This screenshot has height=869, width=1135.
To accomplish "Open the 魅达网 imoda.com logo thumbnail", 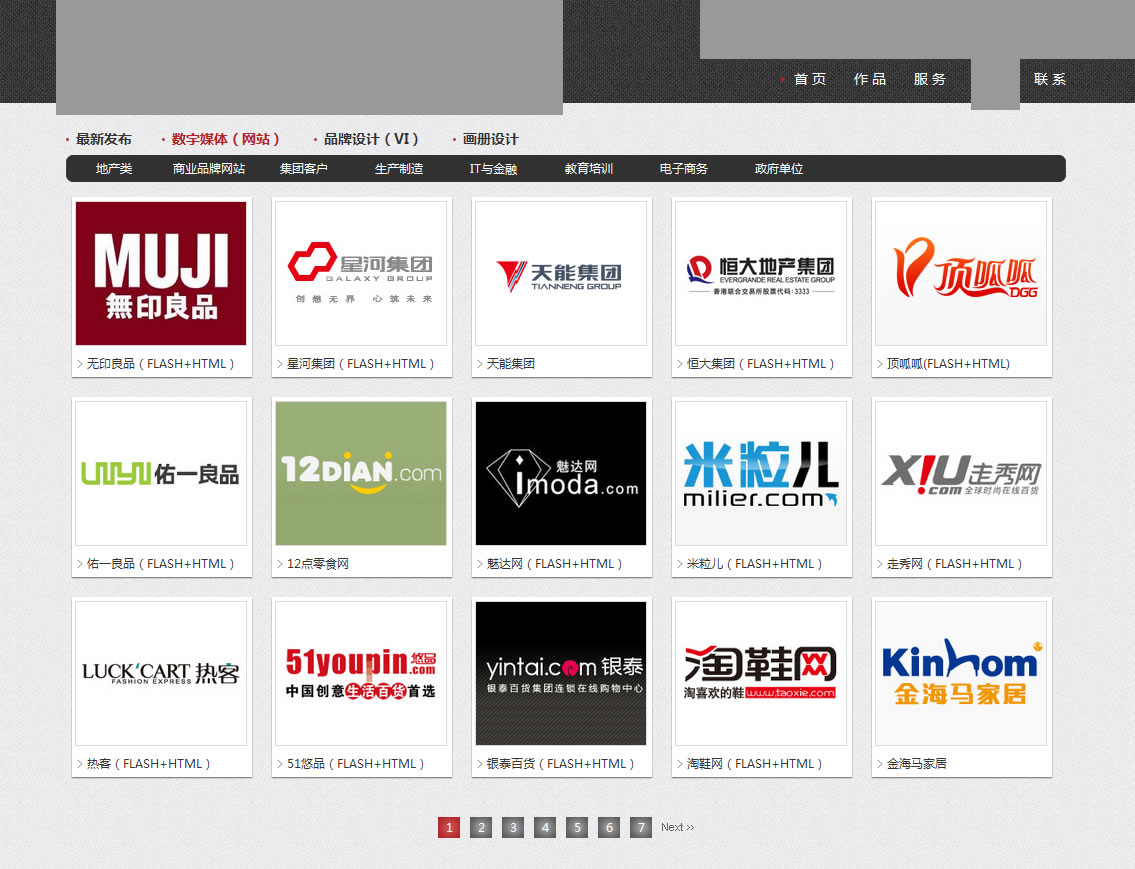I will tap(561, 473).
